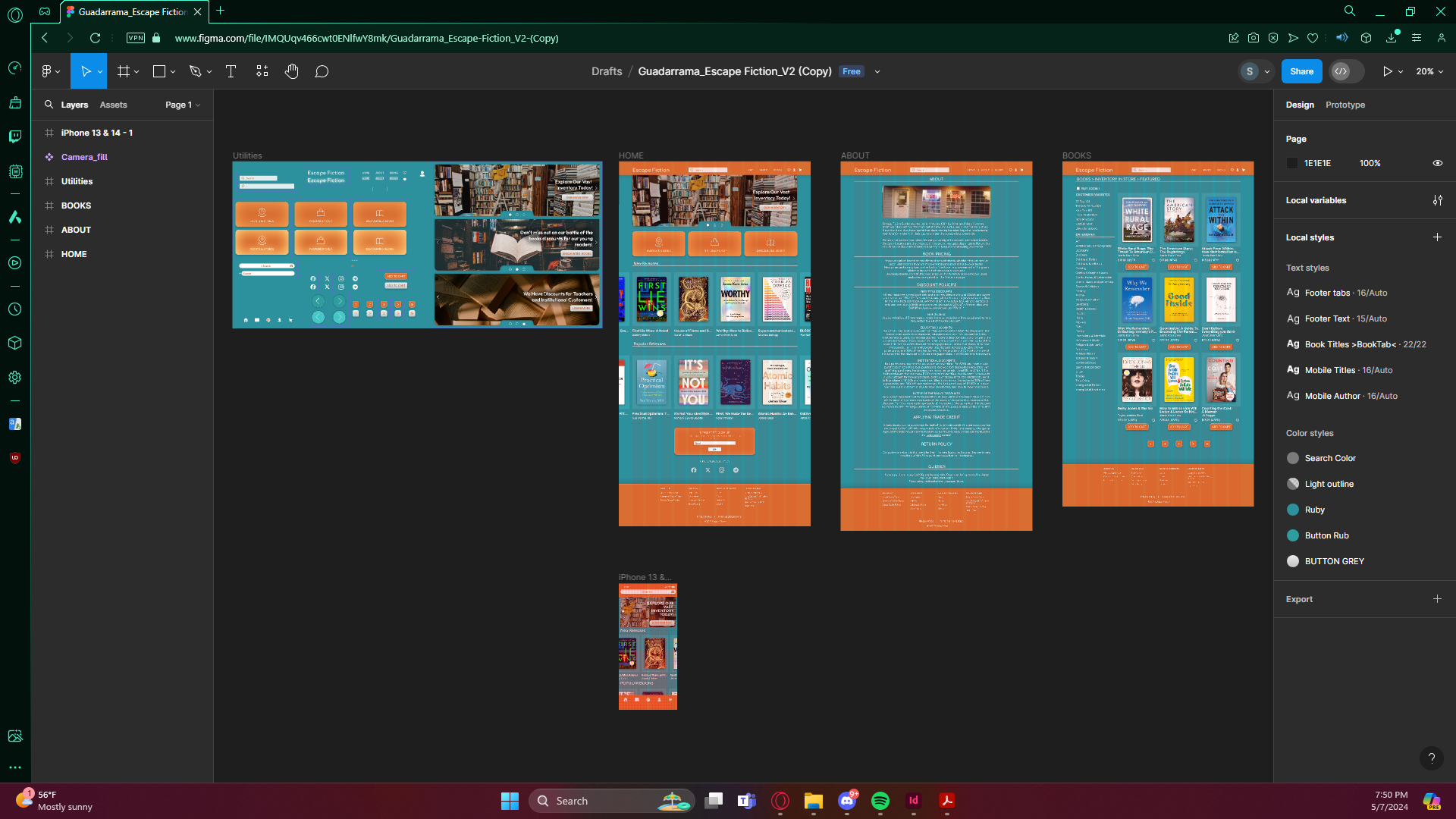Click the Present play icon
This screenshot has width=1456, height=819.
1387,71
